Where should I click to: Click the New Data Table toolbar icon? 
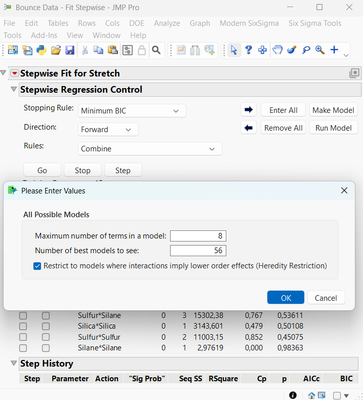[13, 50]
